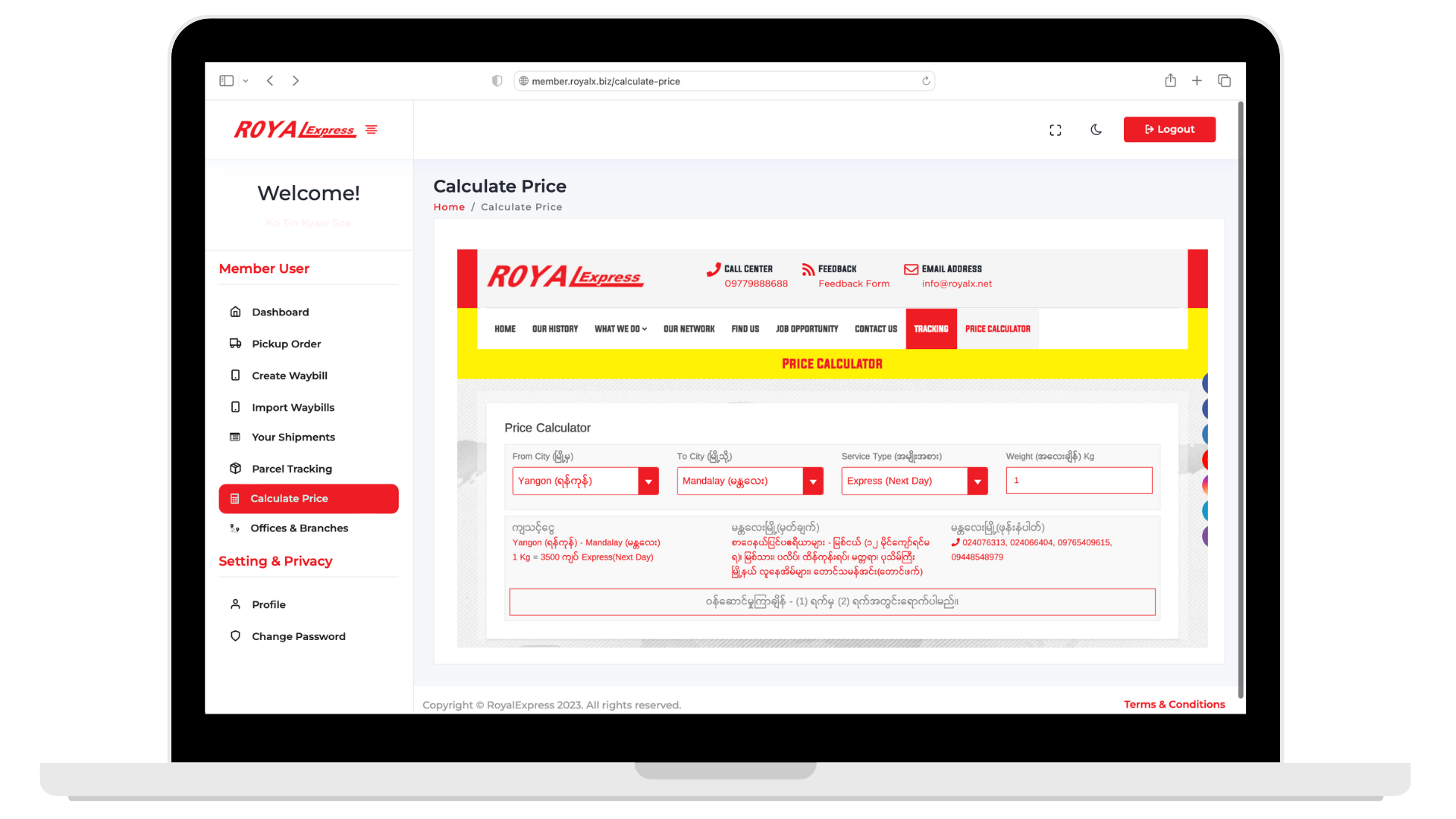The image size is (1456, 819).
Task: Open CONTACT US navigation item
Action: [x=876, y=329]
